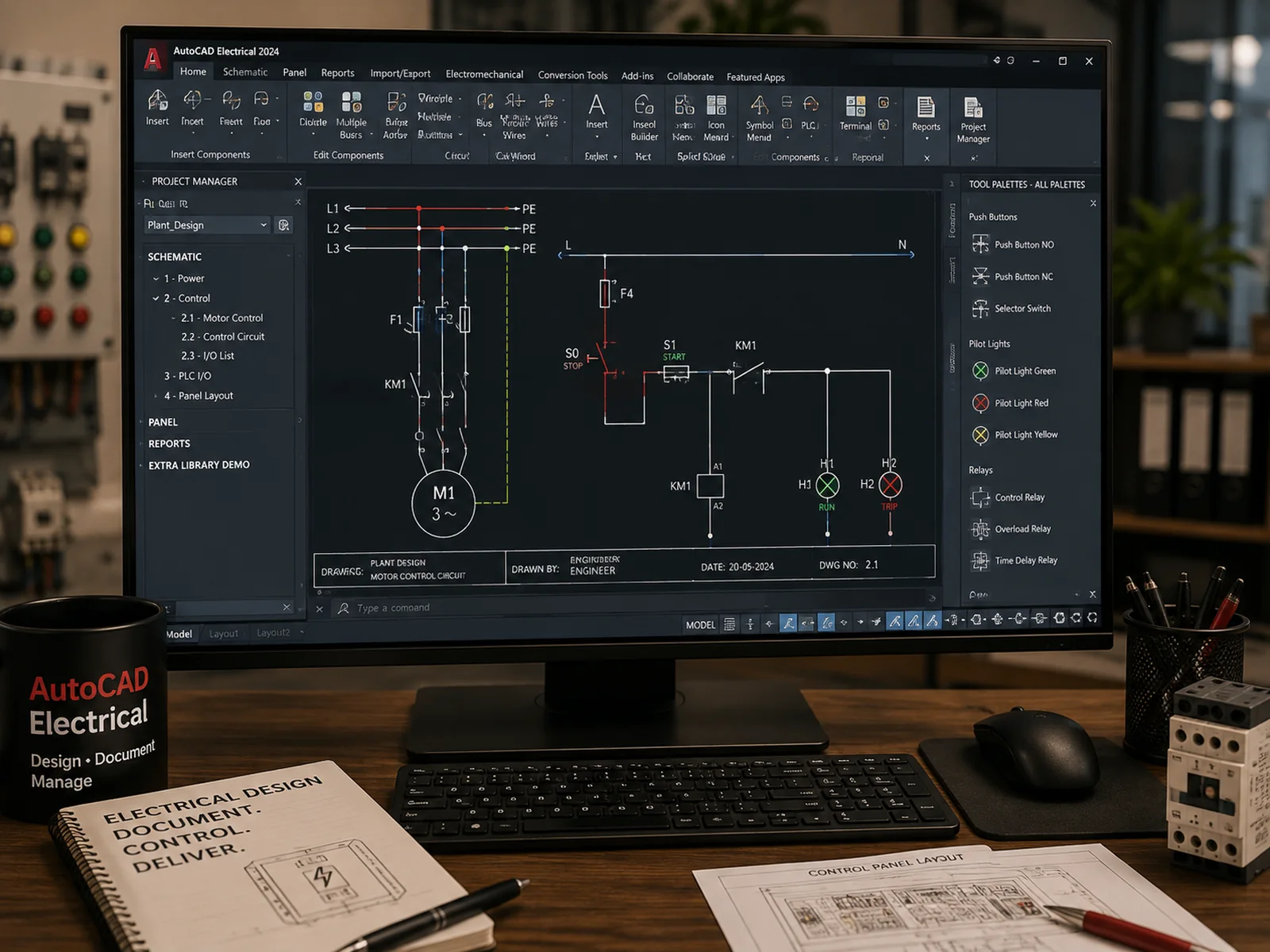Open Project Manager from the ribbon
1270x952 pixels.
pyautogui.click(x=973, y=120)
